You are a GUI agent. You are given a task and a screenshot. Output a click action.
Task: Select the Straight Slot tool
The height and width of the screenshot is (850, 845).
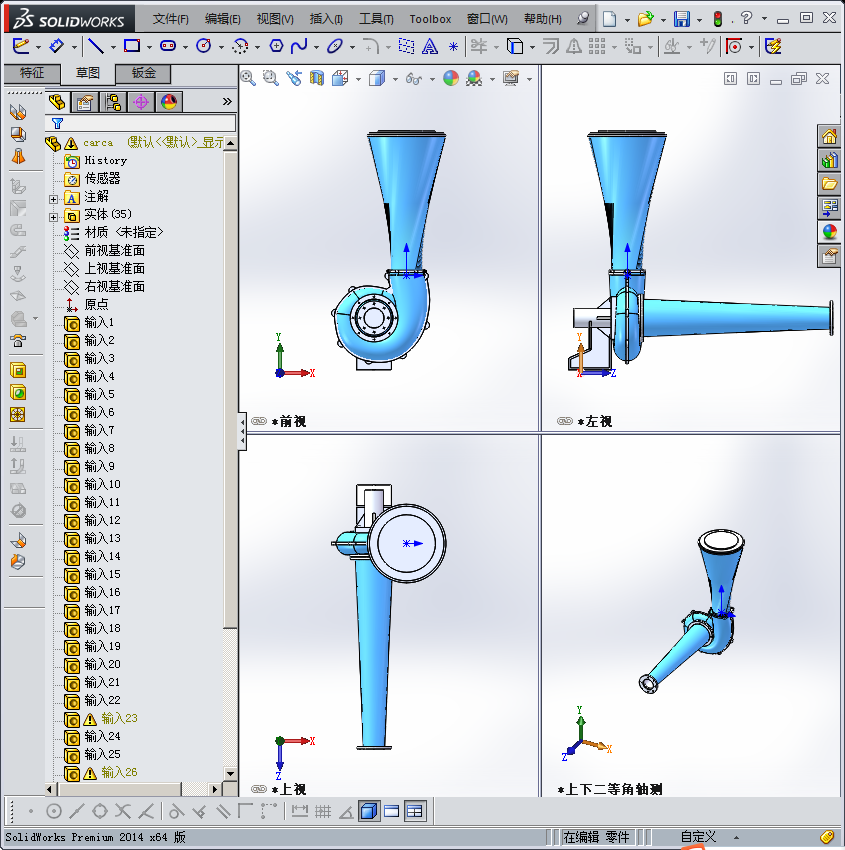(168, 46)
